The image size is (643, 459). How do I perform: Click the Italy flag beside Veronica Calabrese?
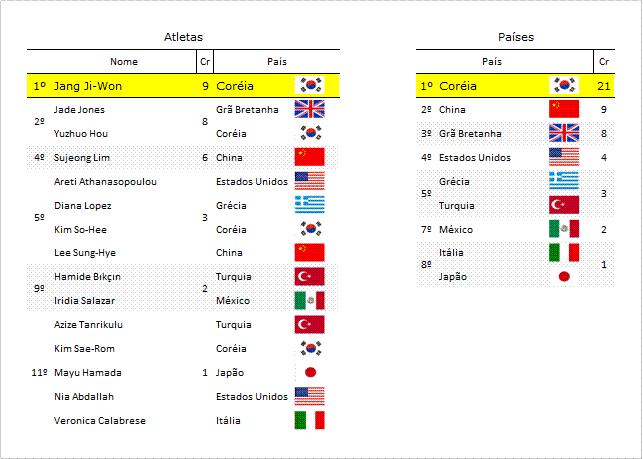[x=310, y=420]
